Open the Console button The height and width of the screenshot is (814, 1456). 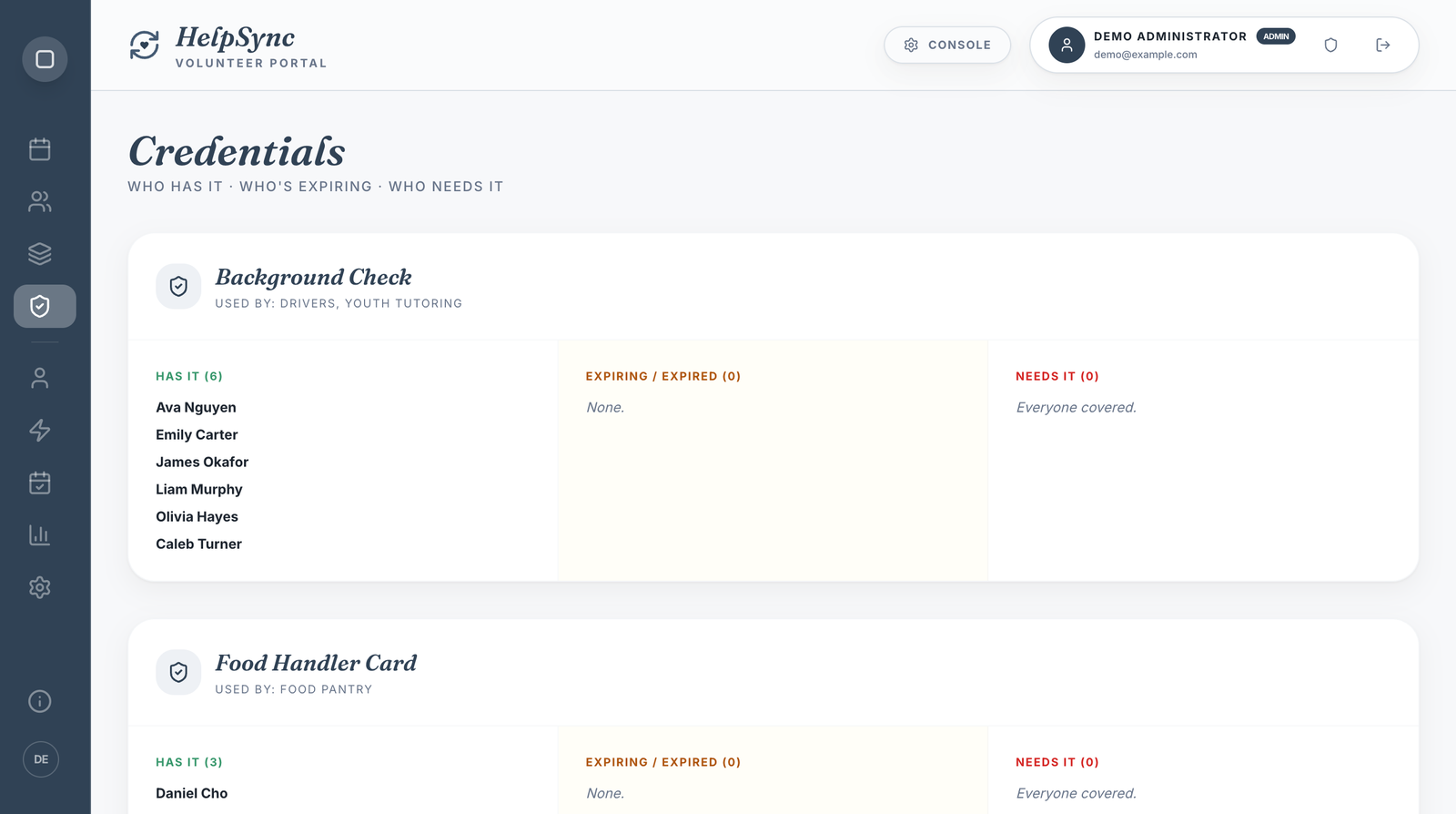(x=947, y=45)
